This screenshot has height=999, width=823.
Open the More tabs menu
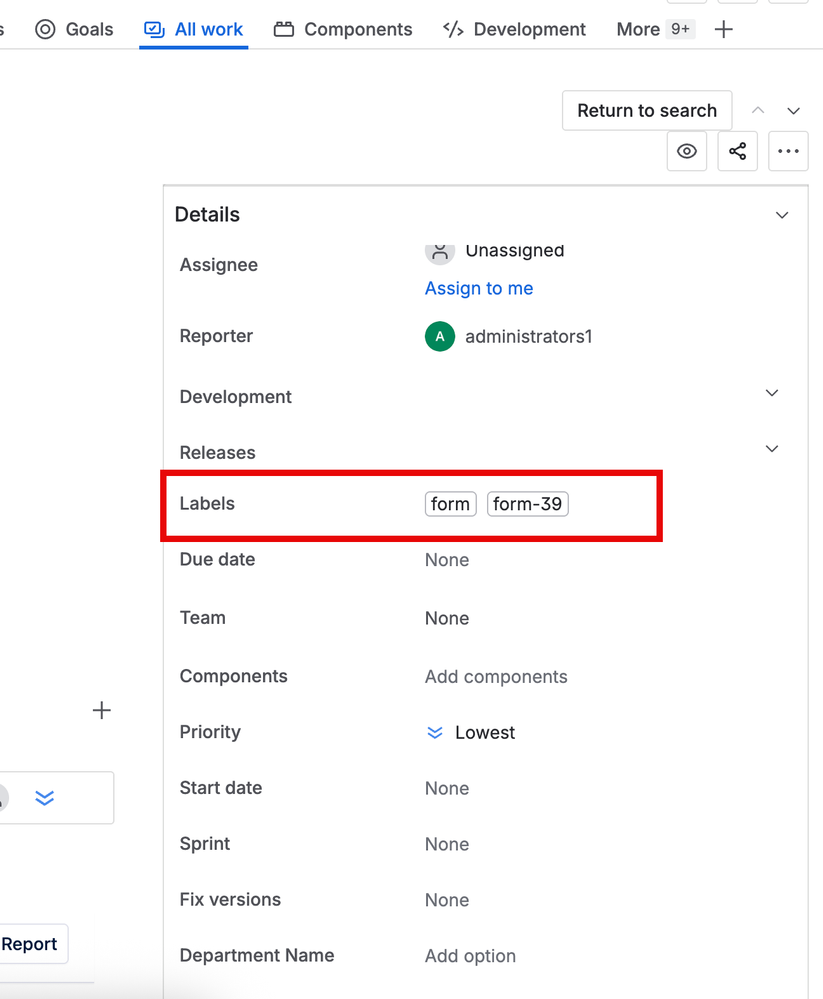click(655, 29)
